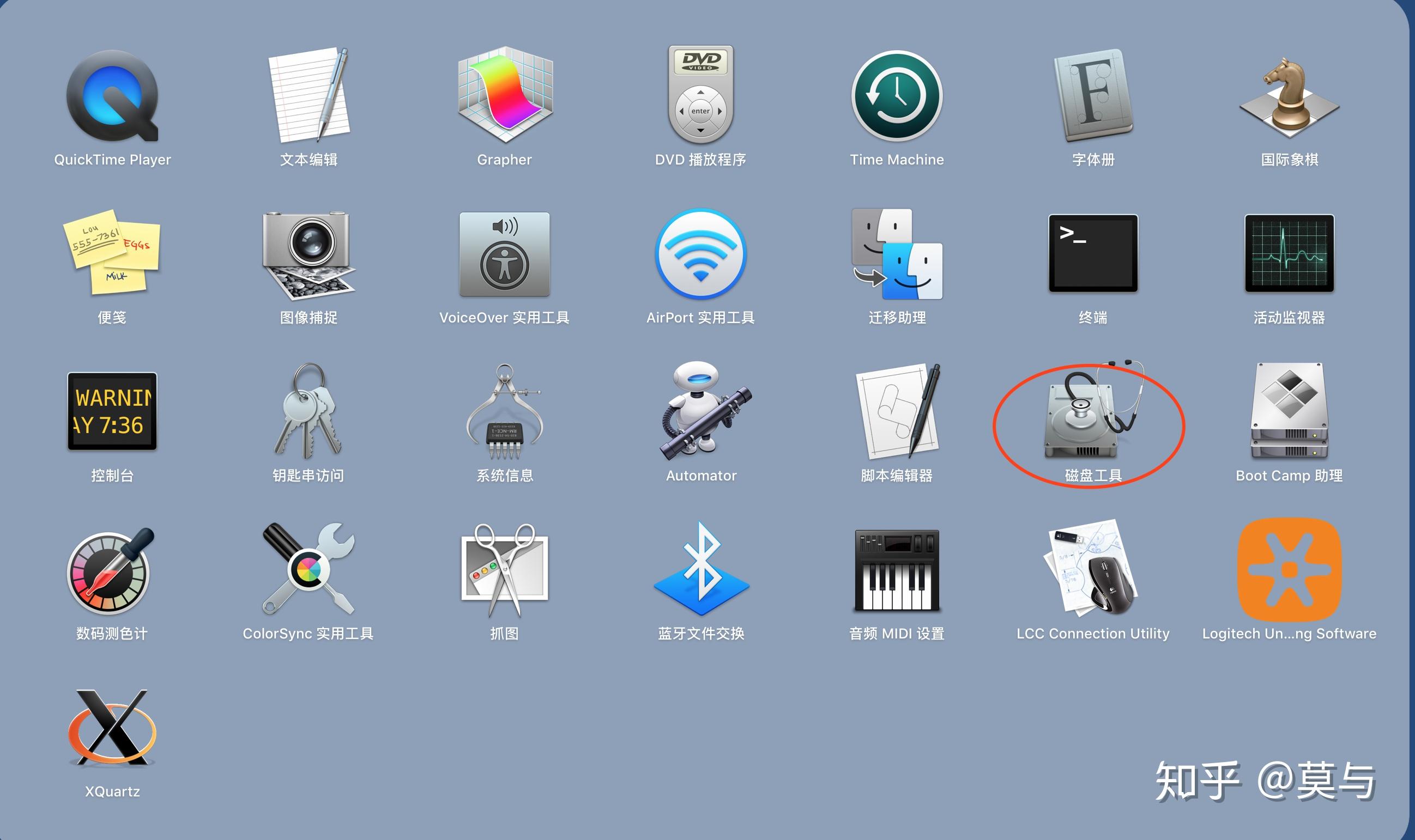This screenshot has height=840, width=1415.
Task: Click the '磁盘工具' text label
Action: [x=1093, y=476]
